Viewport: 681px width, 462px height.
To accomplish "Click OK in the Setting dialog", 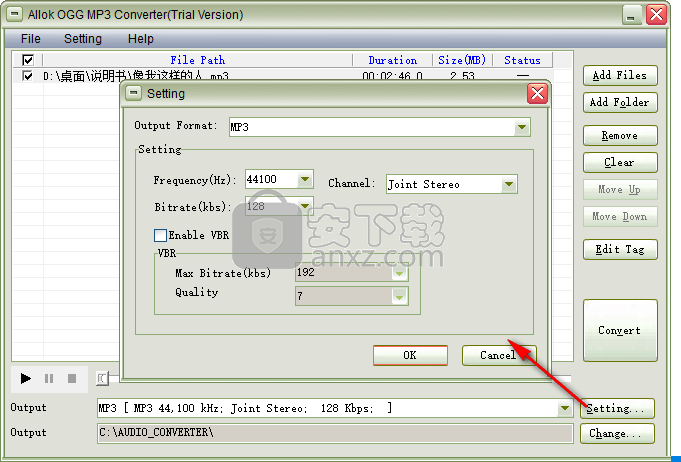I will point(410,355).
